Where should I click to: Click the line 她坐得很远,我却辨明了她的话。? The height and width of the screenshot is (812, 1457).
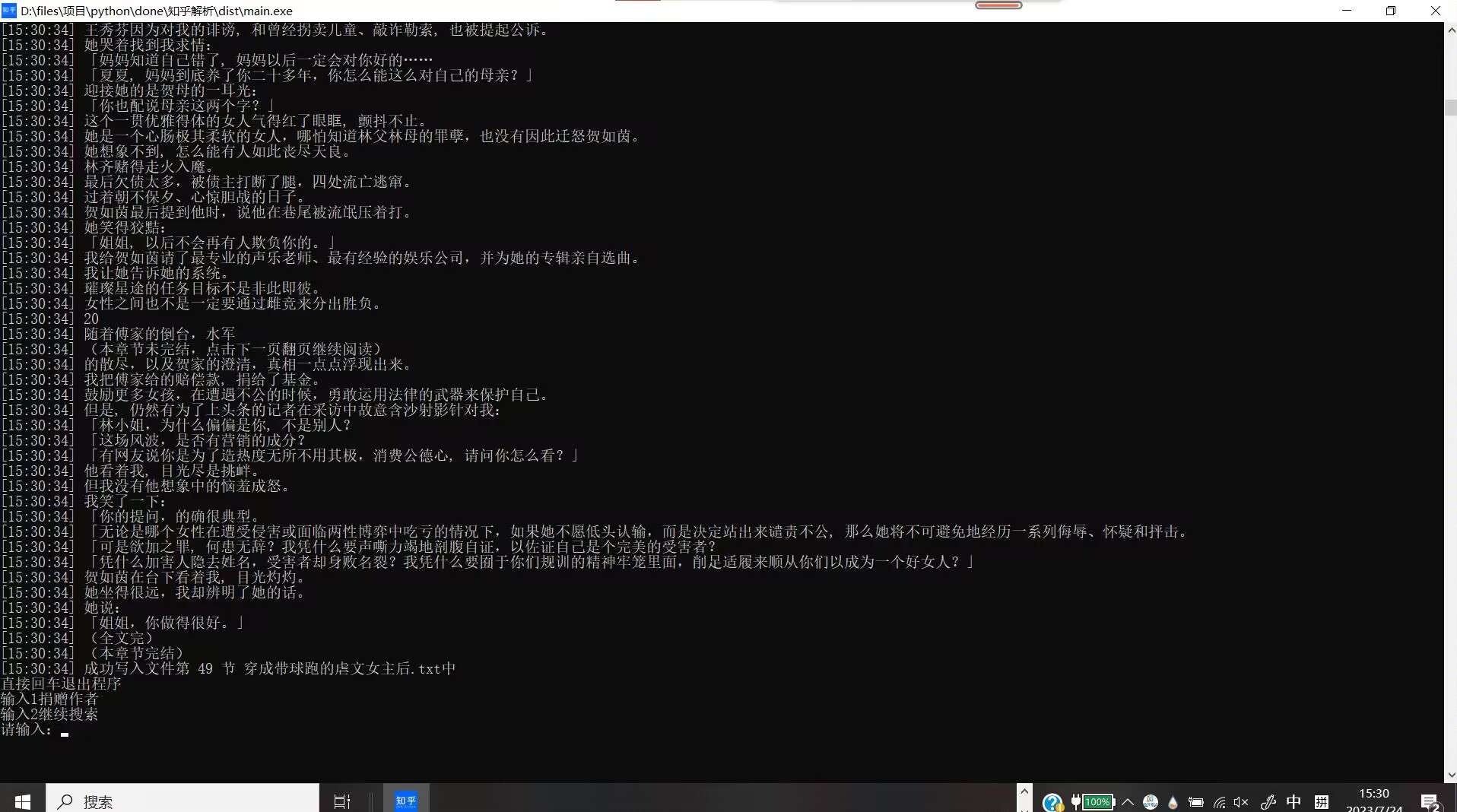(154, 592)
